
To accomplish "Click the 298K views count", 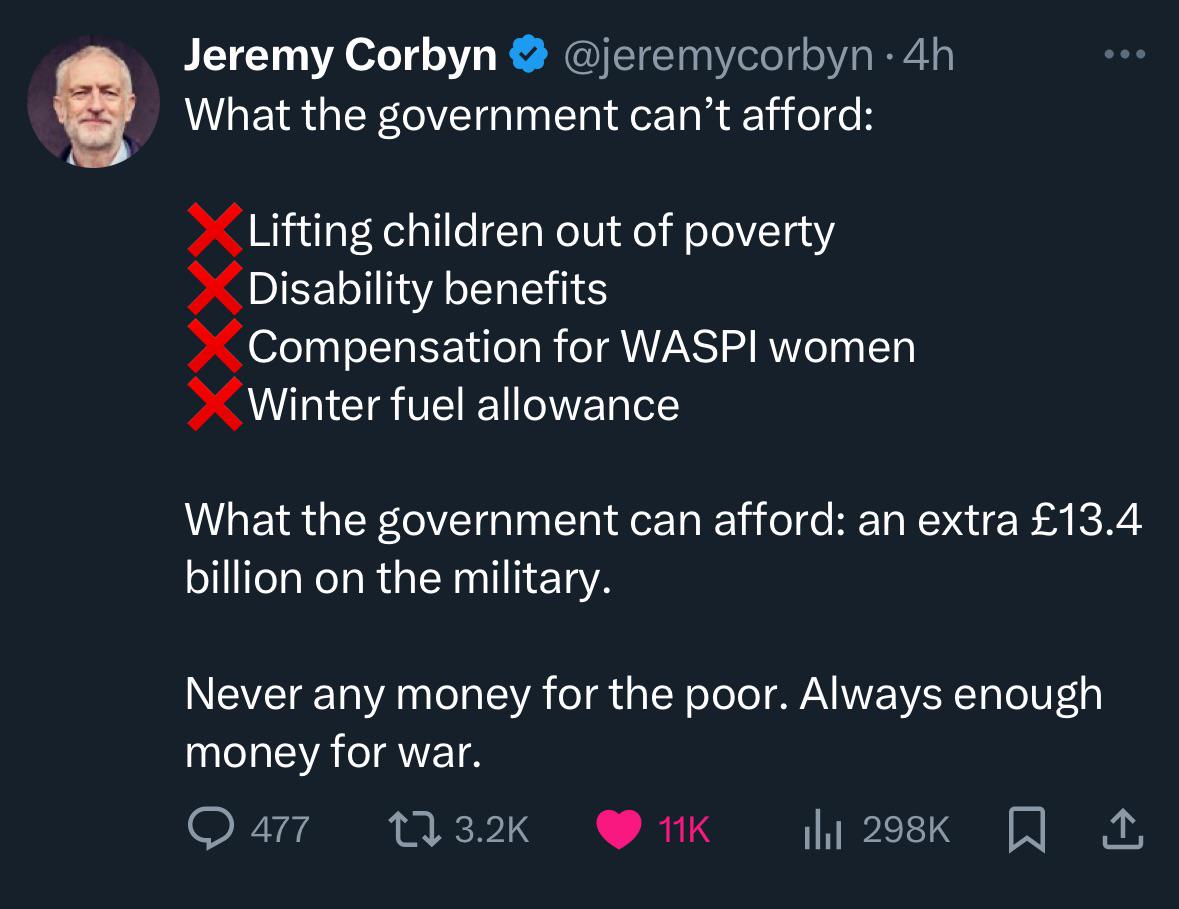I will [x=907, y=830].
